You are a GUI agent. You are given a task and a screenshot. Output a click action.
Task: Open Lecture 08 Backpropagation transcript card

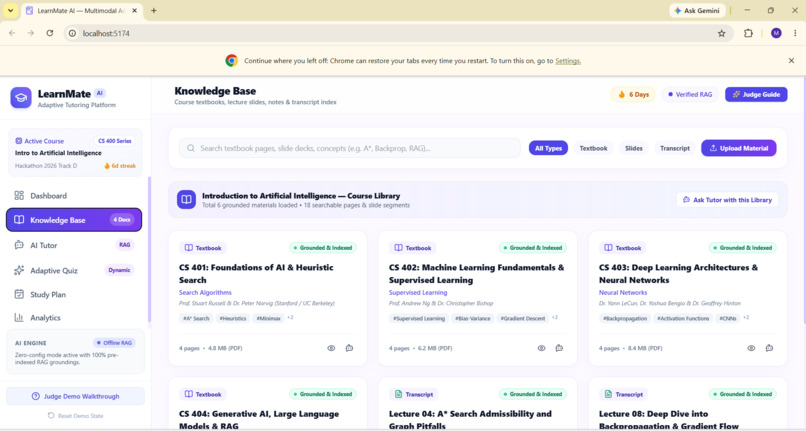click(669, 420)
